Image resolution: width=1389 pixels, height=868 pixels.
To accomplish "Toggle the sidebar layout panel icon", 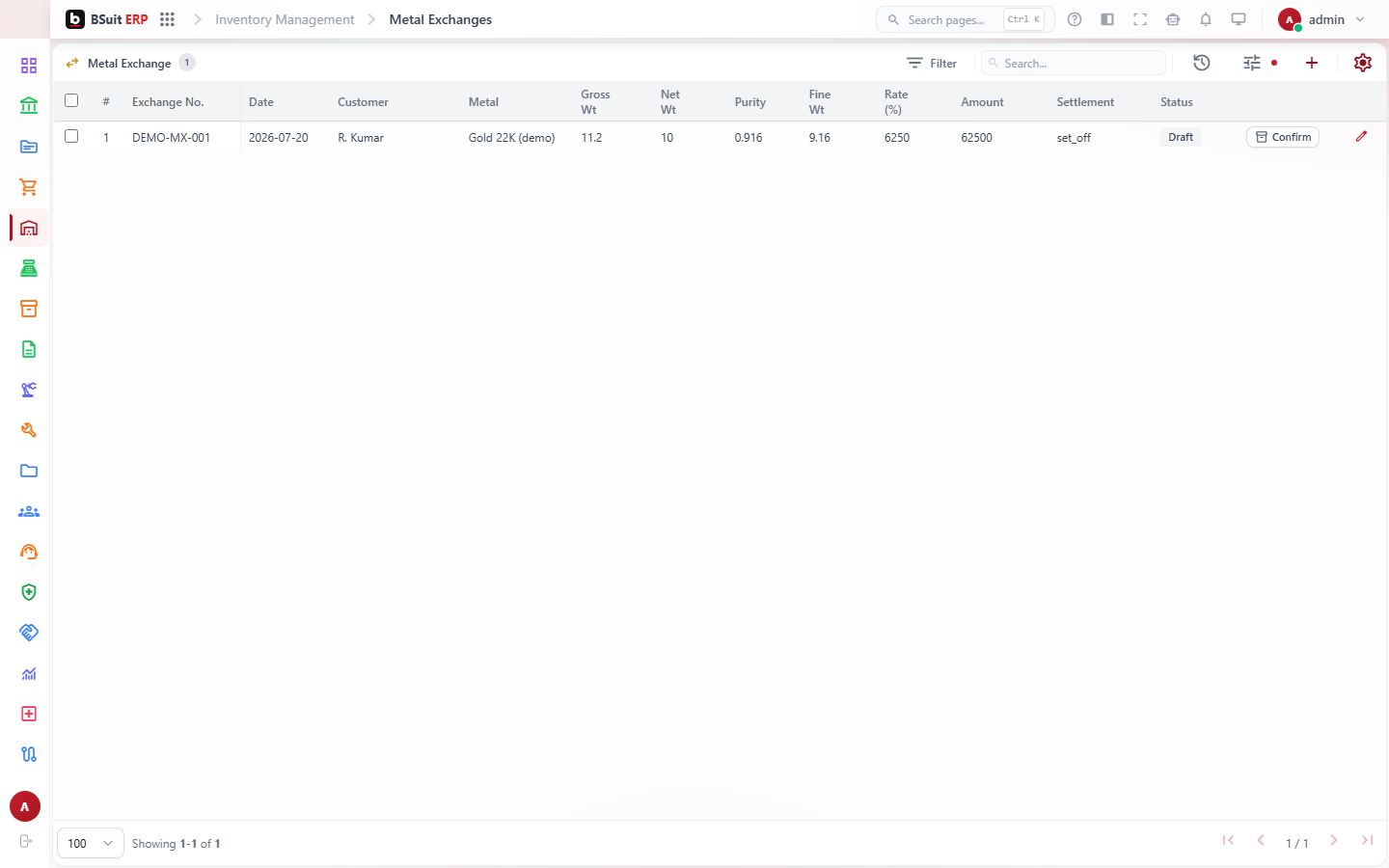I will (1107, 19).
